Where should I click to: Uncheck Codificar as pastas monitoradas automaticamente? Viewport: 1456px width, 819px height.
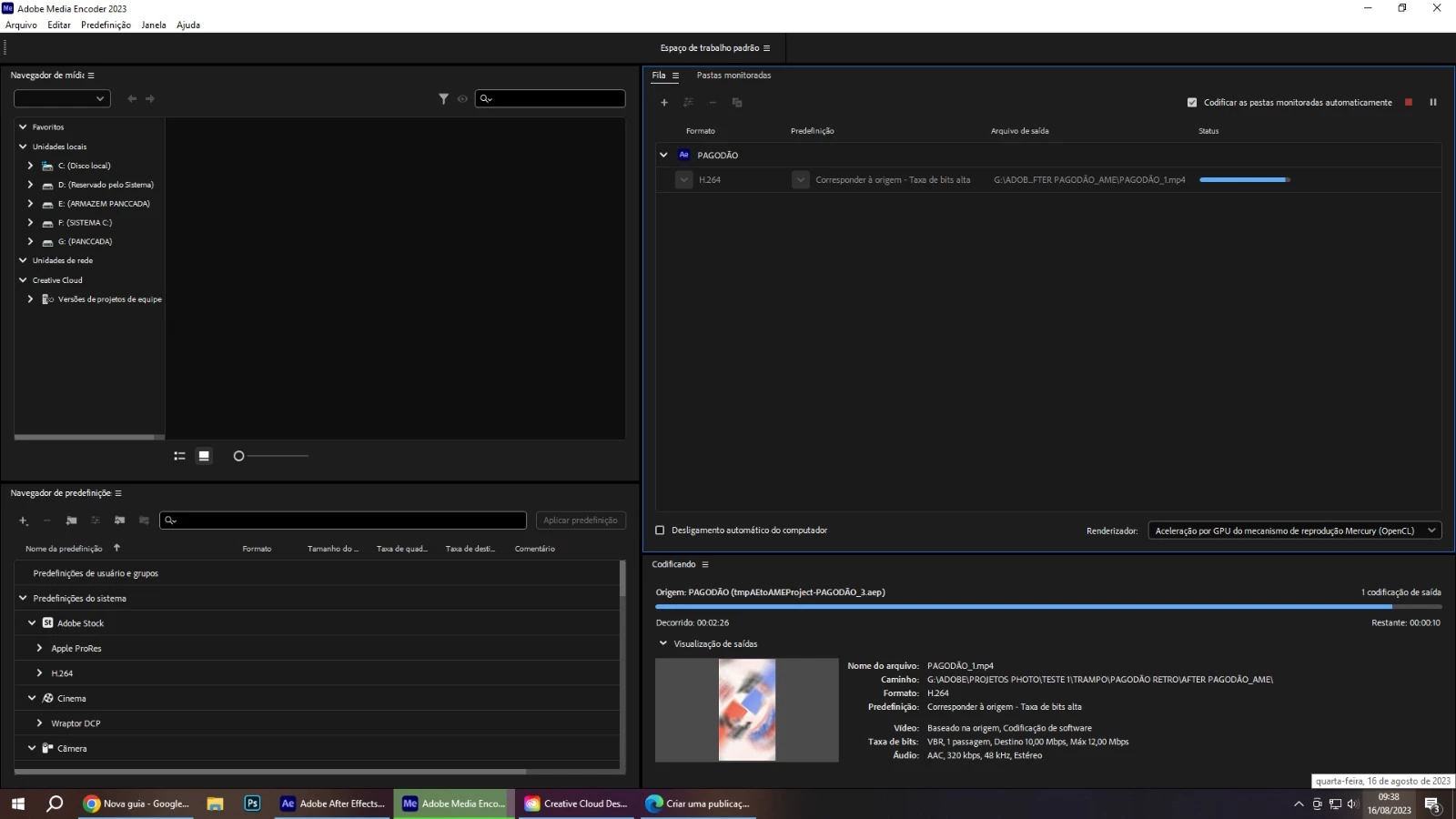point(1192,103)
